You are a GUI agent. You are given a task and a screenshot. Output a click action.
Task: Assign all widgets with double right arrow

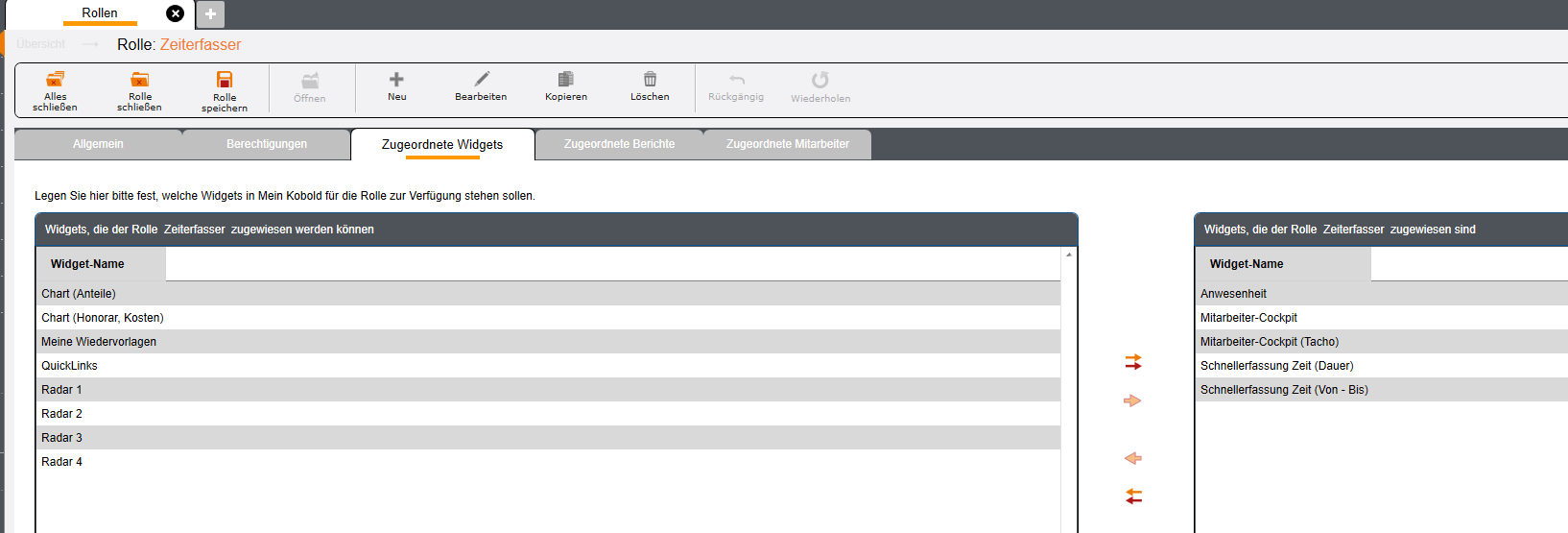1133,362
